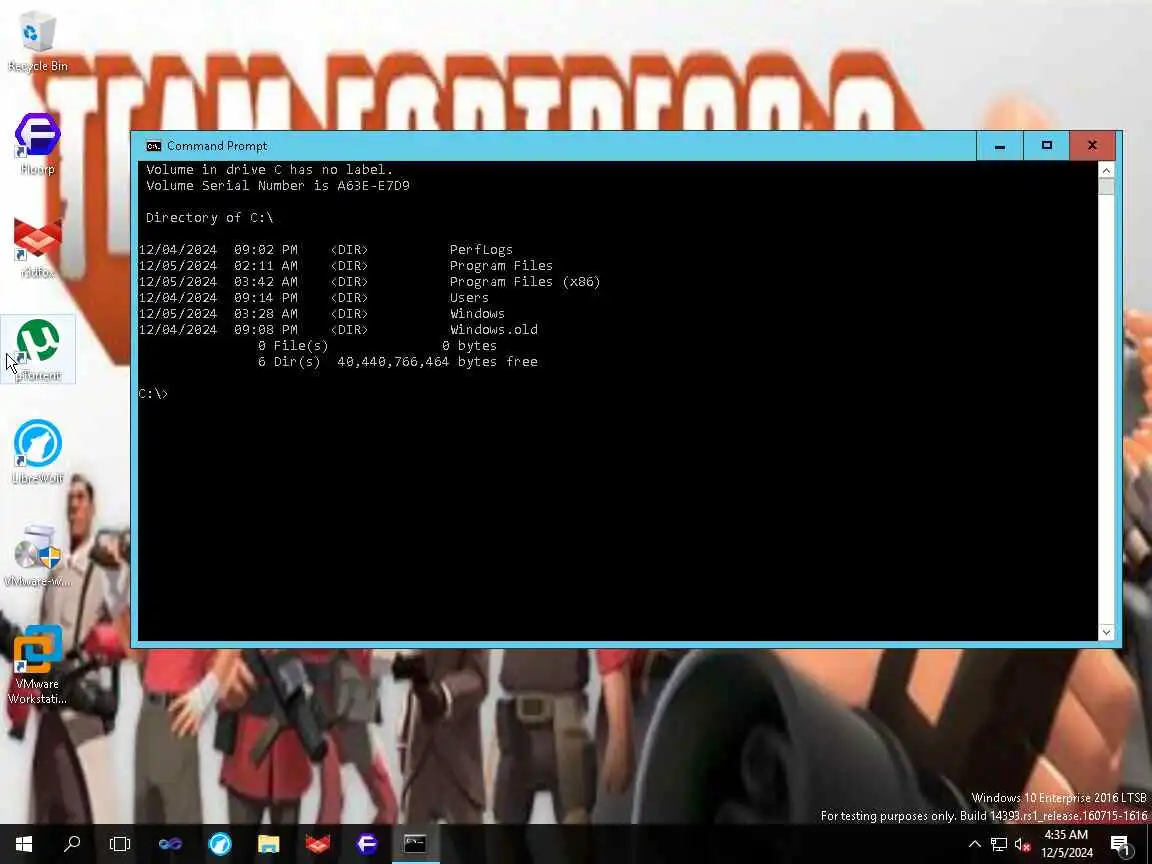Open File Explorer from taskbar
The width and height of the screenshot is (1152, 864).
coord(268,844)
